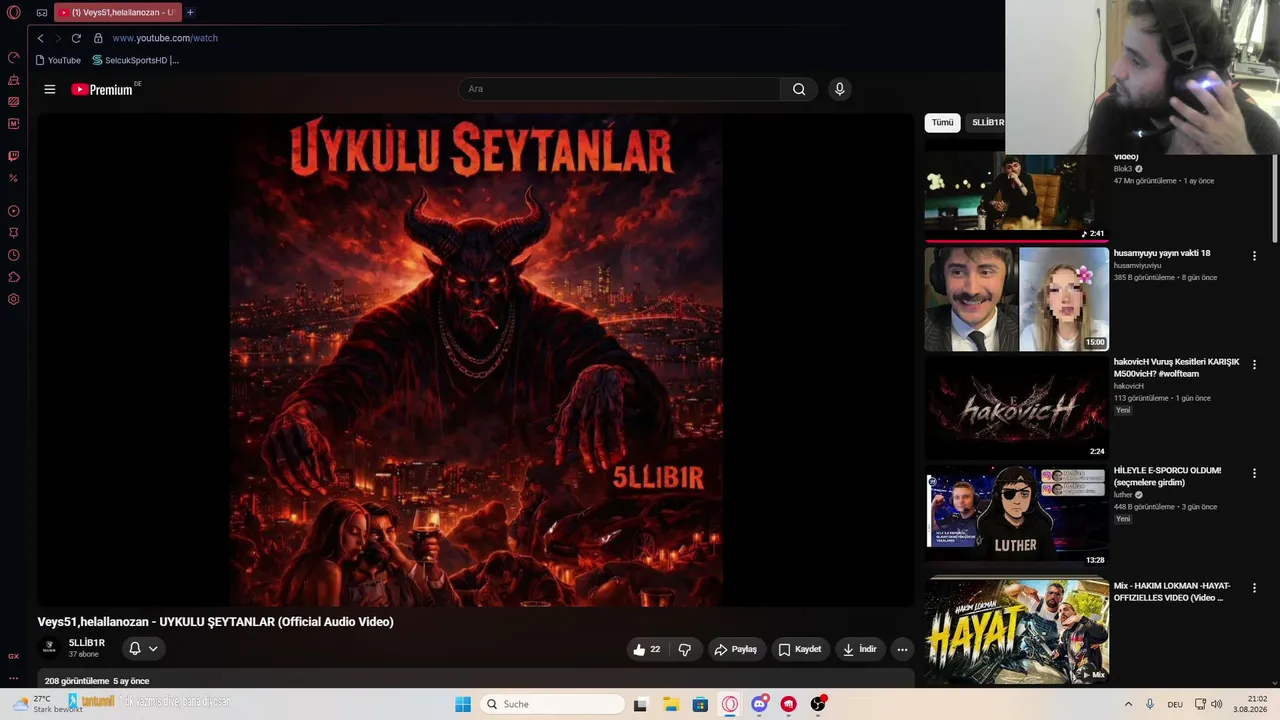
Task: Open the pinboards pin icon in sidebar
Action: (x=14, y=233)
